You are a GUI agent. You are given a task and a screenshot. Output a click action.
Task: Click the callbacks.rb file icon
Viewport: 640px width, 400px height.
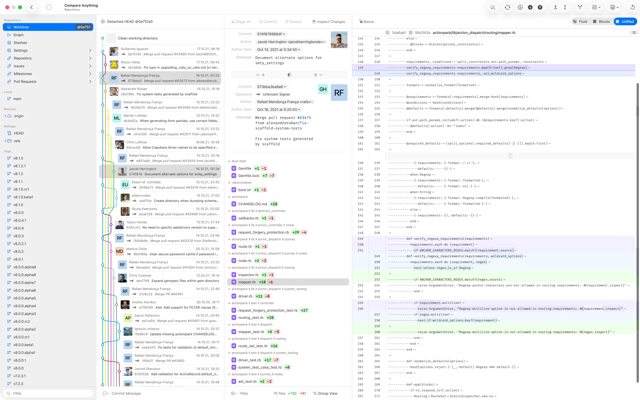[234, 218]
